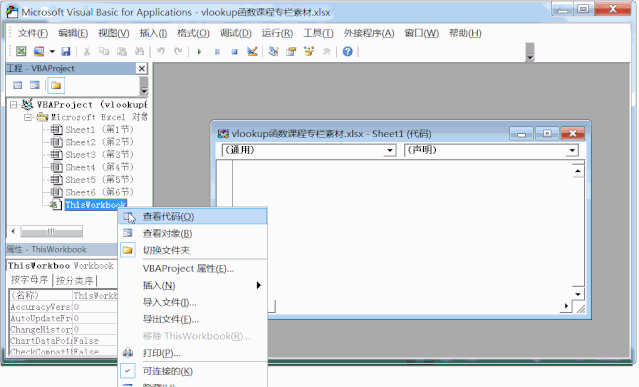The width and height of the screenshot is (639, 387).
Task: Click View Object icon in project panel
Action: coord(35,85)
